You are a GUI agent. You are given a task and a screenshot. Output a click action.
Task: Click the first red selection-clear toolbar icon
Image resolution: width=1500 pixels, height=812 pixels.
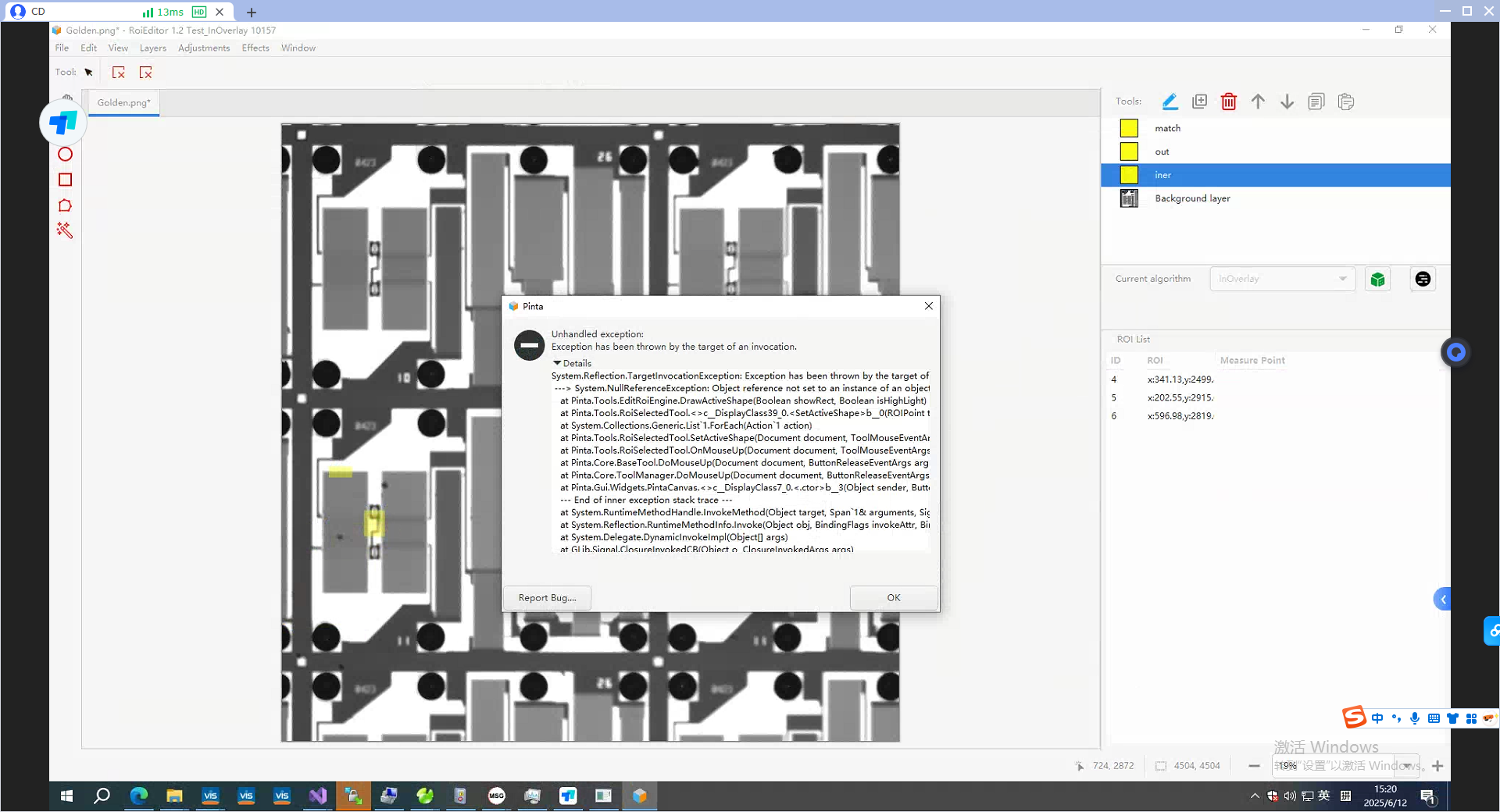[x=119, y=73]
